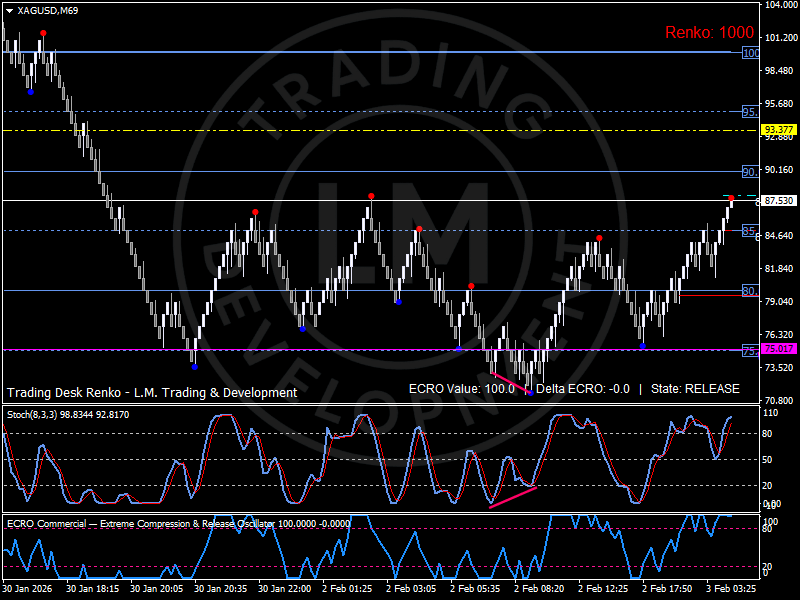
Task: Click the 30 Jan 2026 time axis label
Action: [32, 589]
